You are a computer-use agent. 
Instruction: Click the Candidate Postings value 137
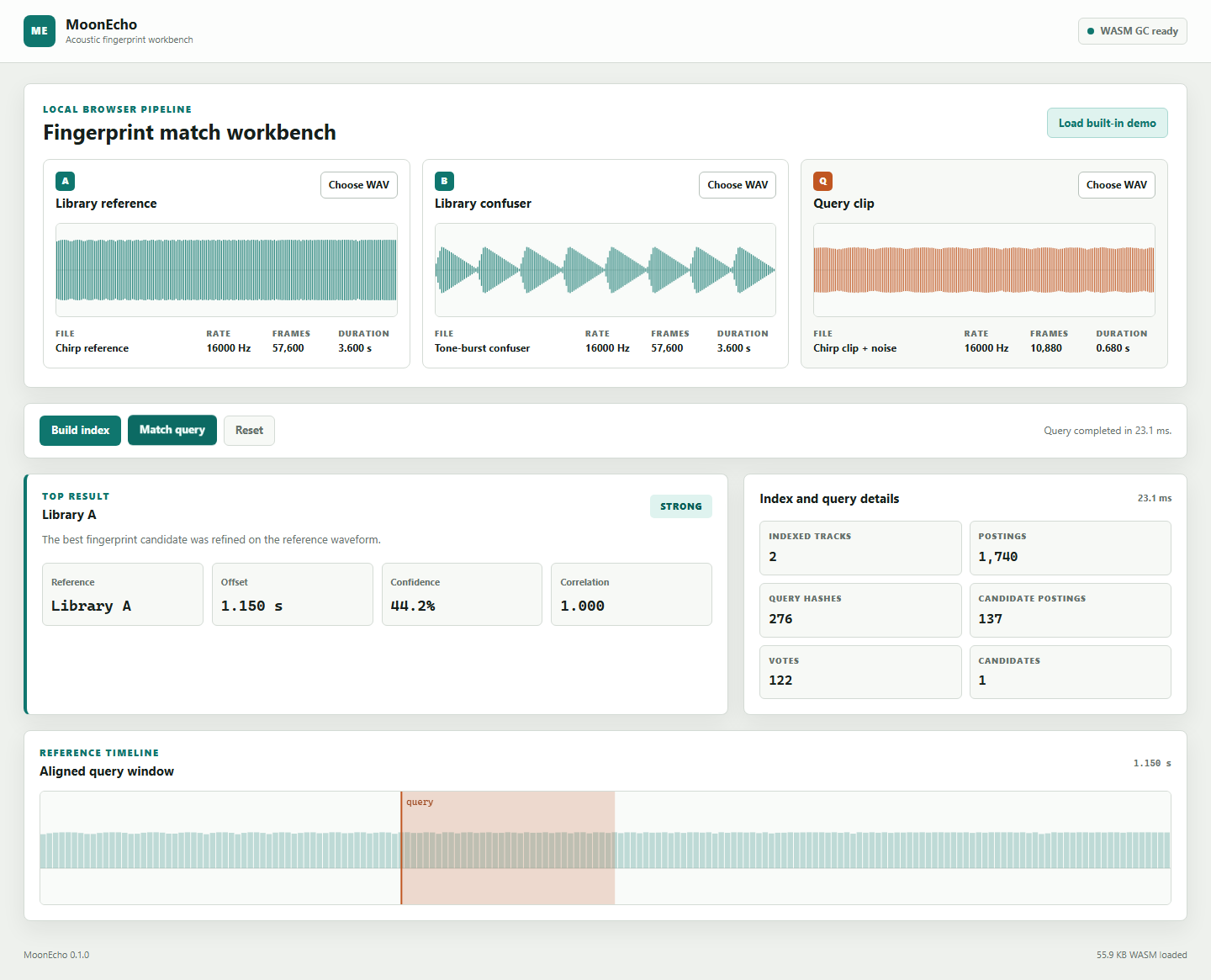click(x=990, y=619)
